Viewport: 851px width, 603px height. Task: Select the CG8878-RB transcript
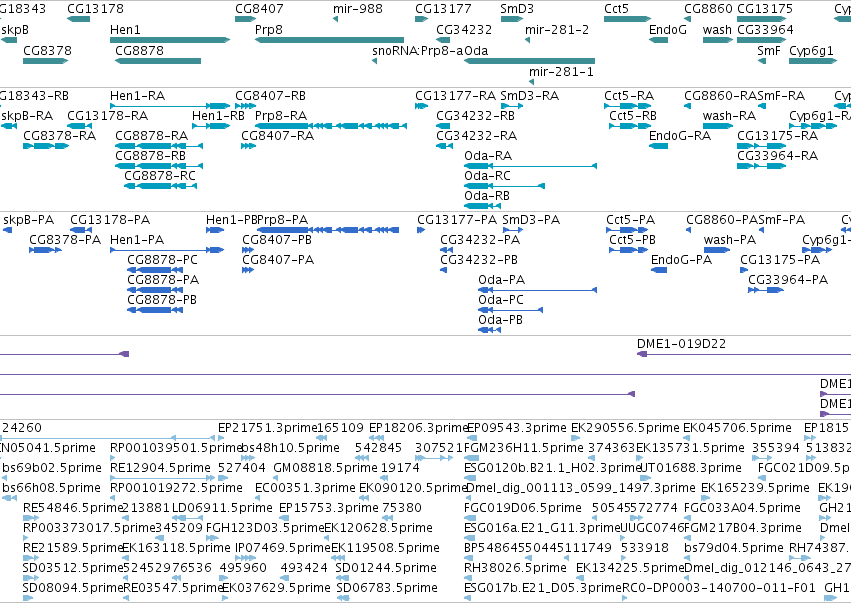point(159,166)
